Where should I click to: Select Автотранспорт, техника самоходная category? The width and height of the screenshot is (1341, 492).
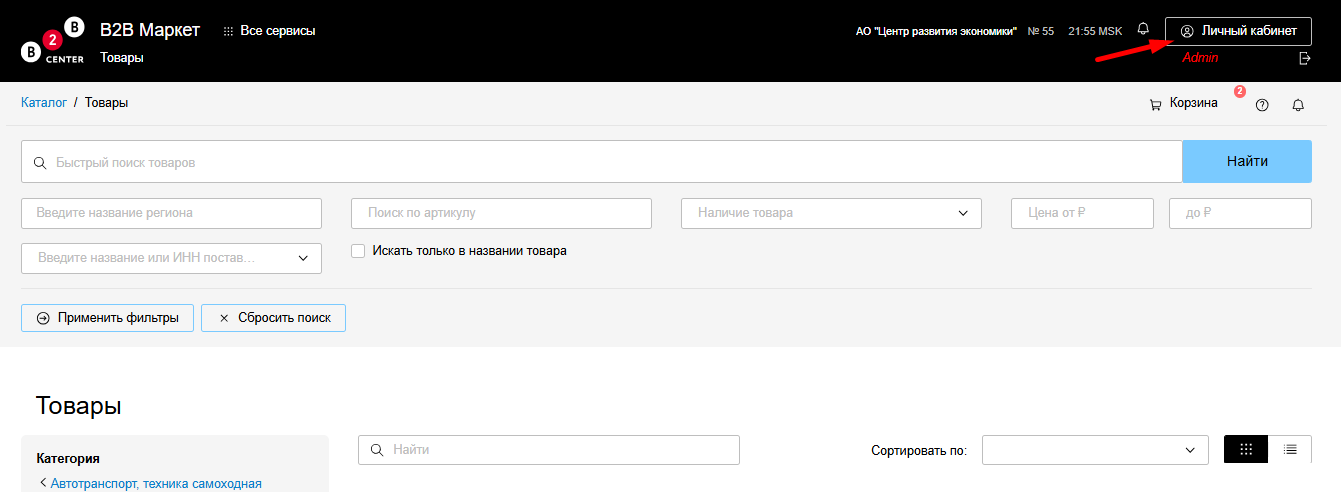click(156, 483)
